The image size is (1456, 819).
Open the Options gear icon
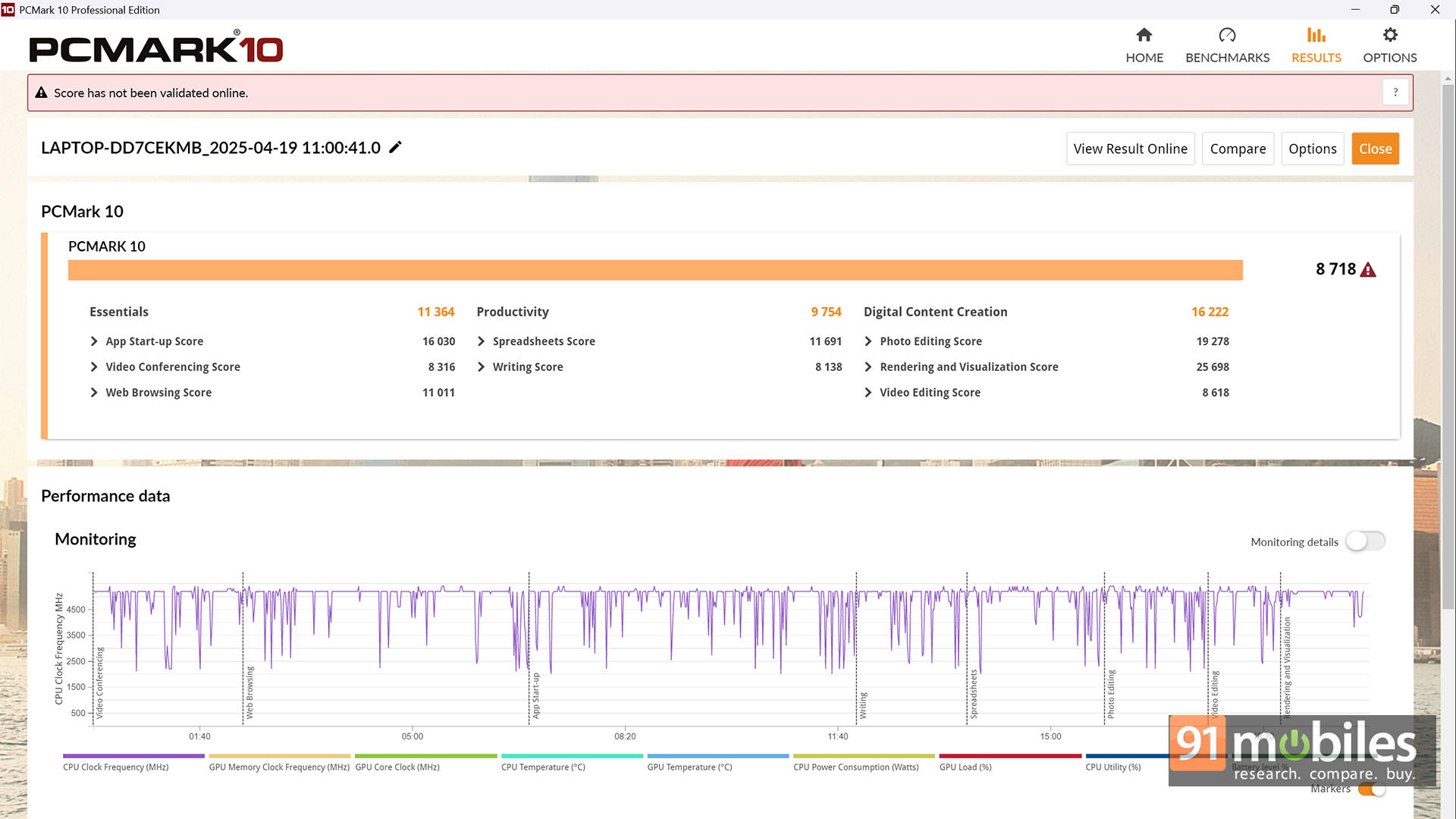click(x=1389, y=35)
